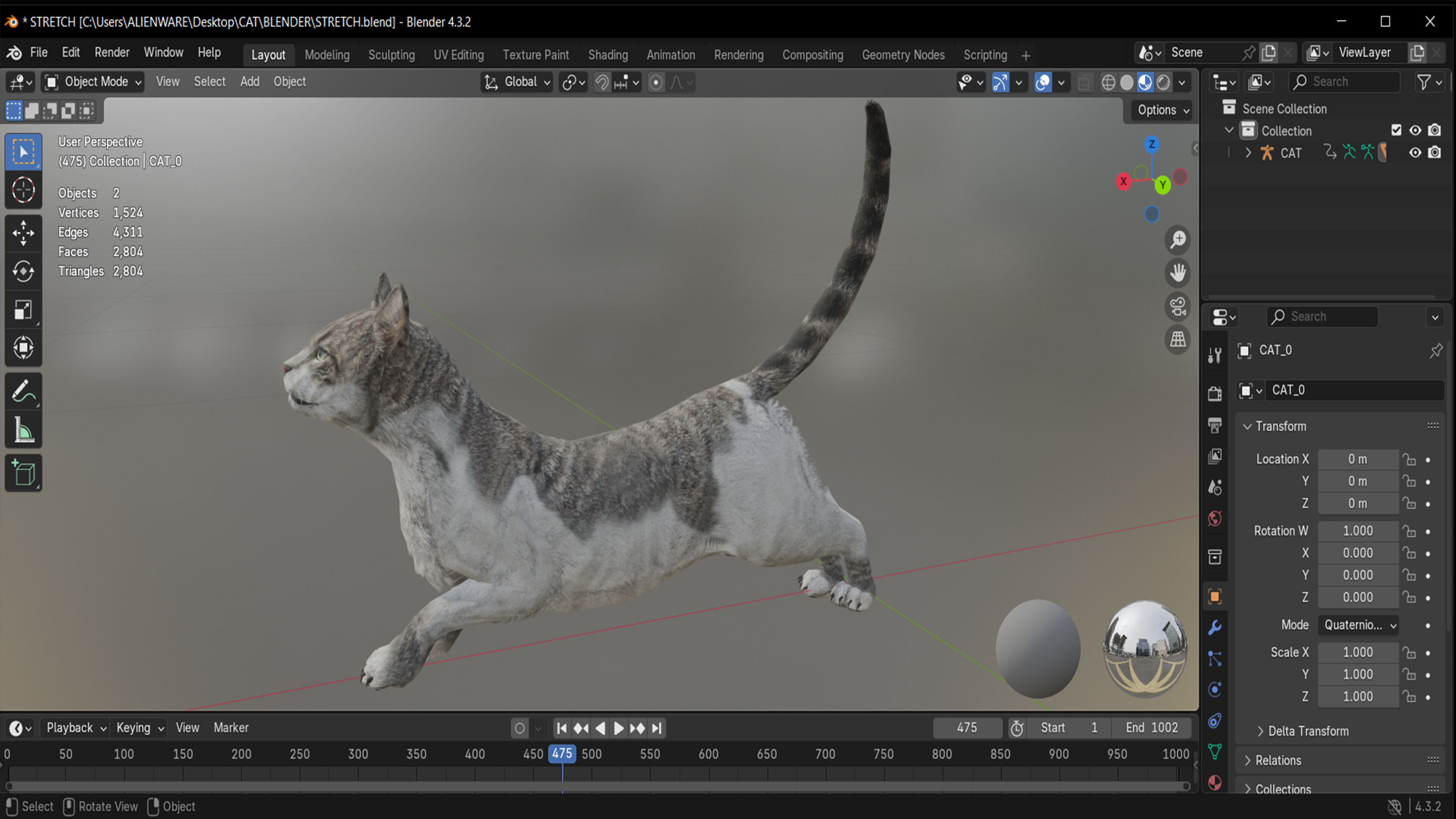Toggle X-ray mode
Screen dimensions: 1456x819
[x=1084, y=83]
